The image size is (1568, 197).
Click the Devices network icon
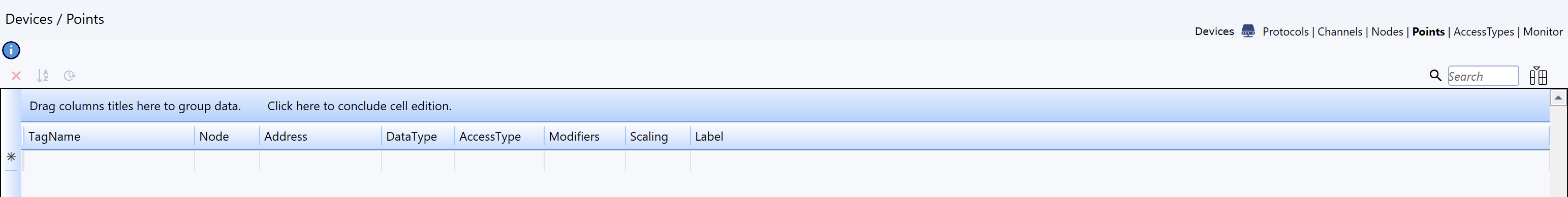pos(1248,31)
